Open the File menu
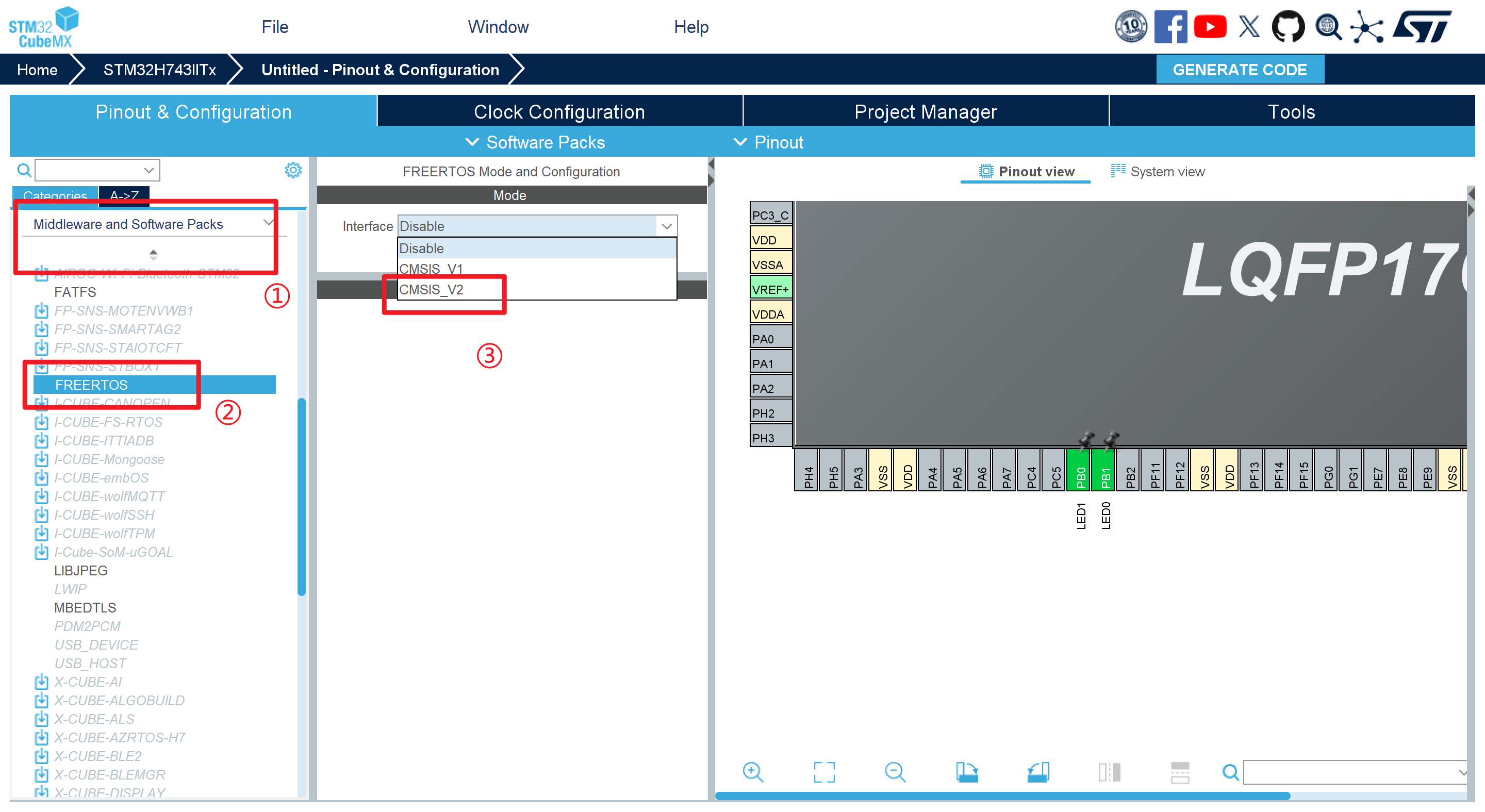This screenshot has height=812, width=1485. pyautogui.click(x=274, y=27)
